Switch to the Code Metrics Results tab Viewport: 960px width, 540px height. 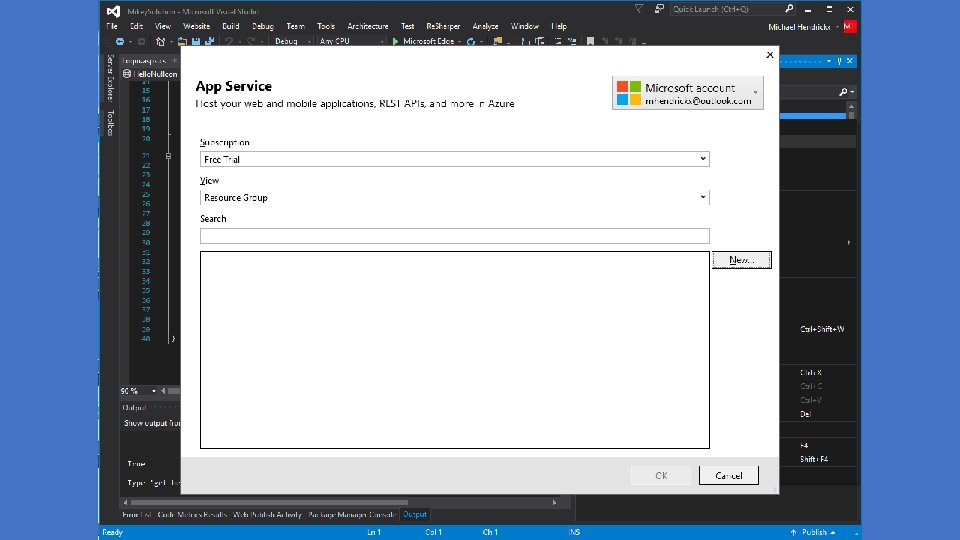192,515
